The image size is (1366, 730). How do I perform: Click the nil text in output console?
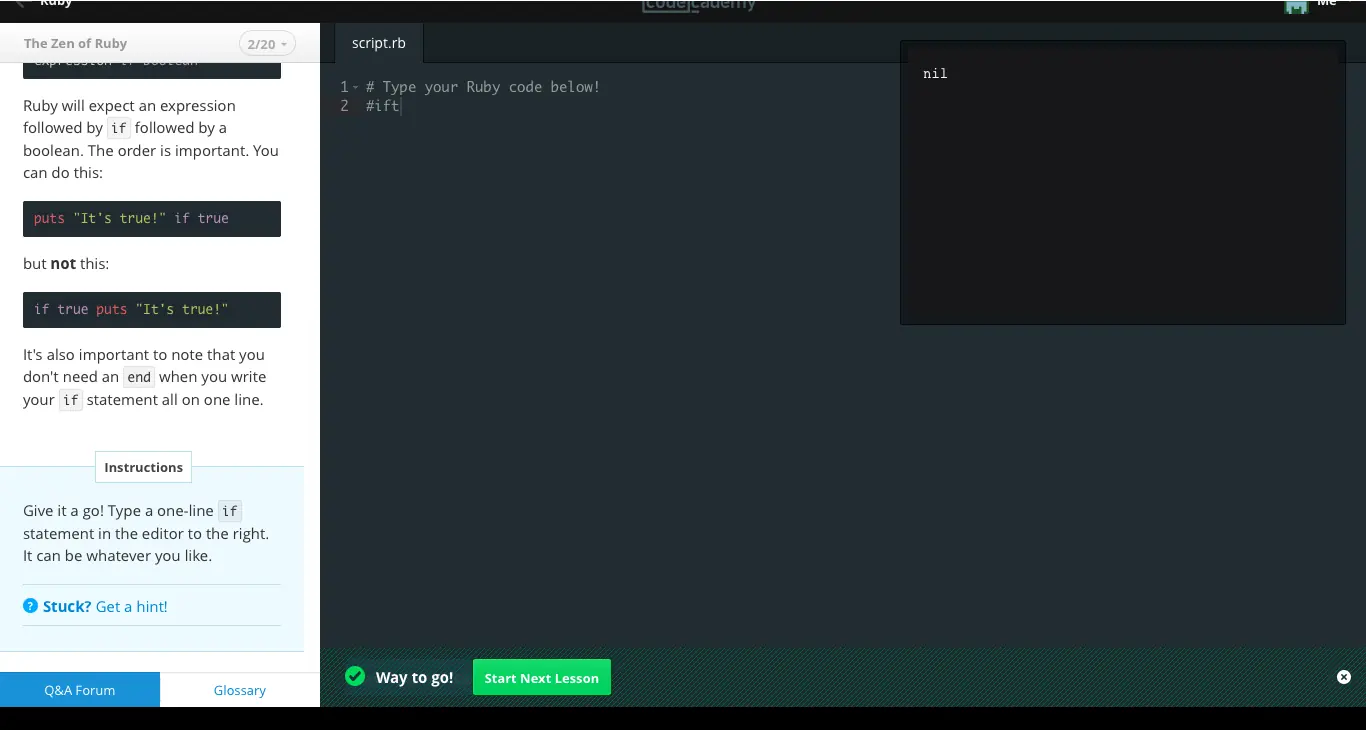(x=935, y=74)
